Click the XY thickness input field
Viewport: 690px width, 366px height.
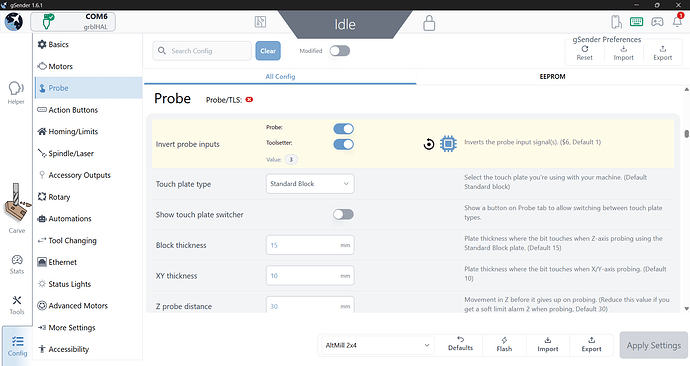pyautogui.click(x=310, y=276)
